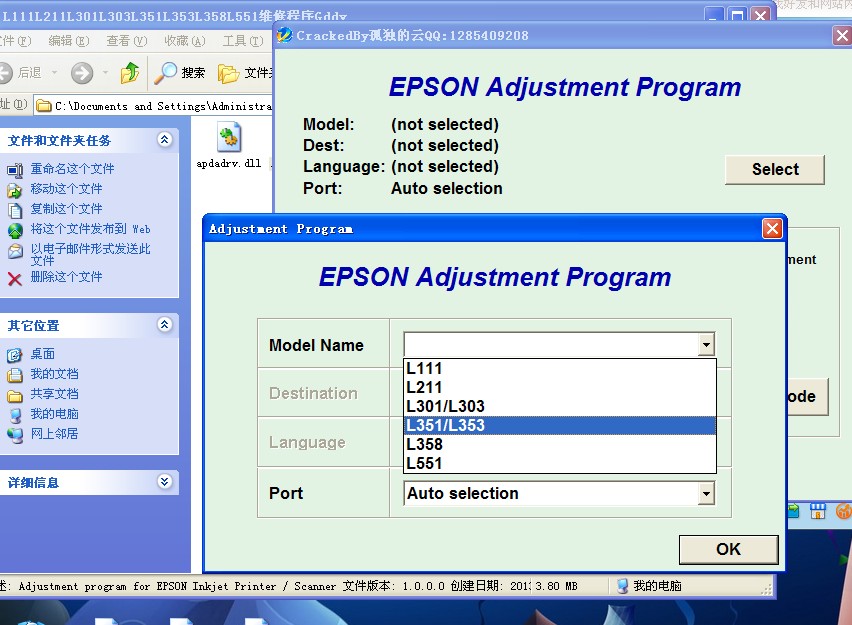Click 复制这个文件 task link

[66, 209]
